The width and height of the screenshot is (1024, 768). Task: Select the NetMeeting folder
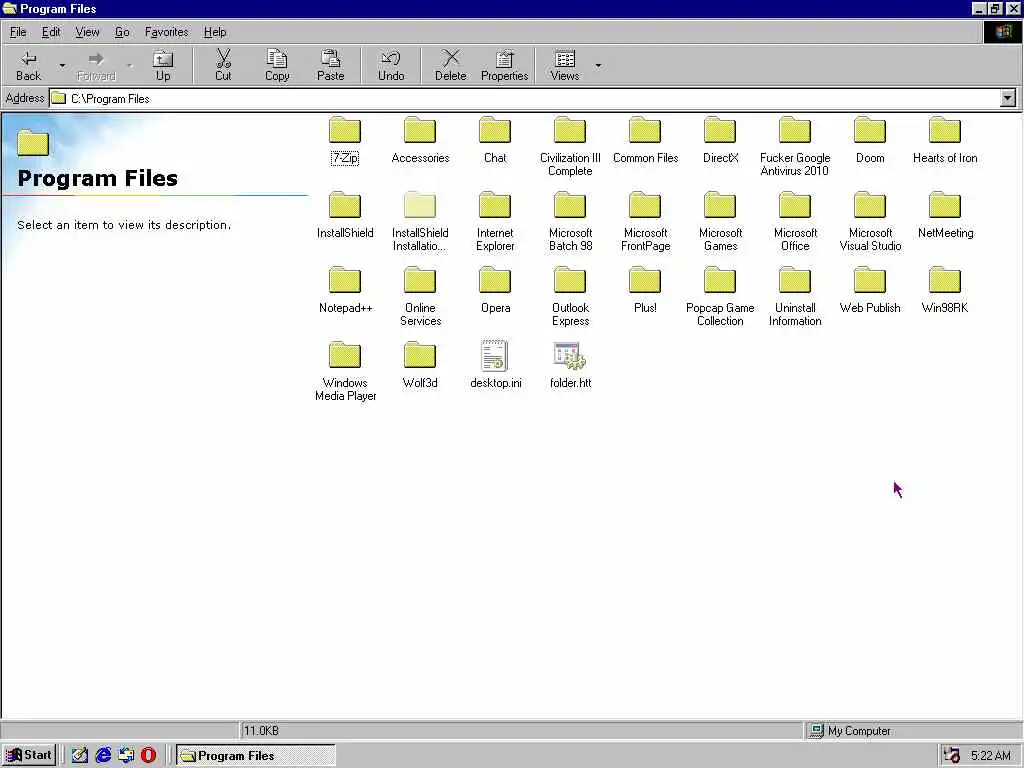(945, 216)
